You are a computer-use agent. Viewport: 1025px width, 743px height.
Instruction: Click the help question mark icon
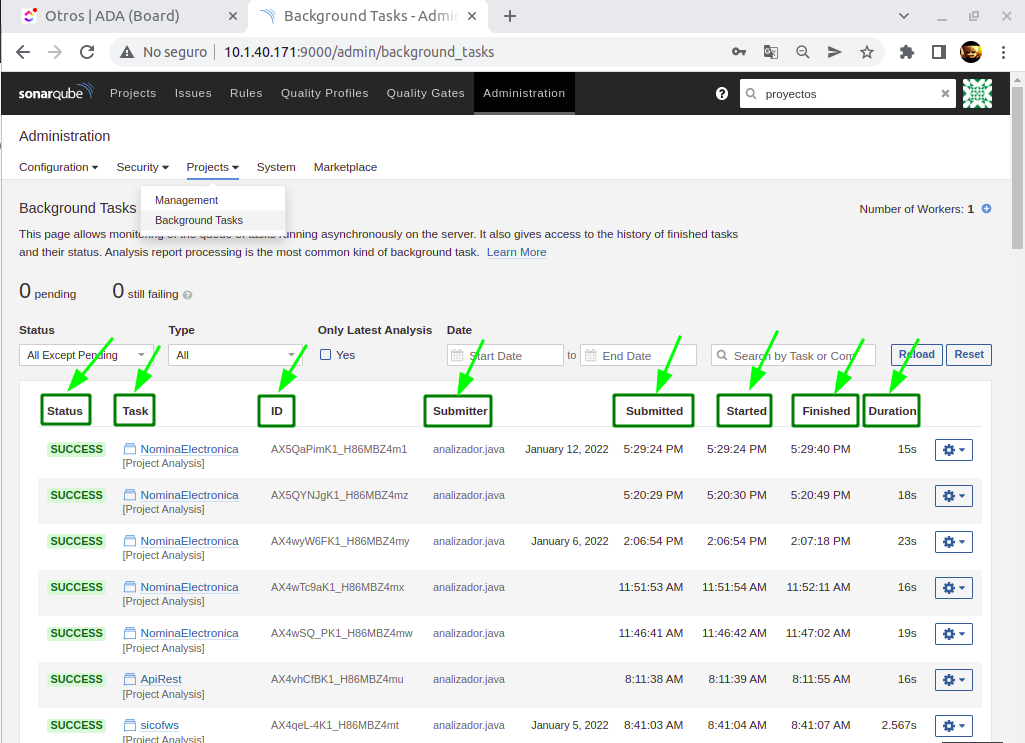click(722, 93)
